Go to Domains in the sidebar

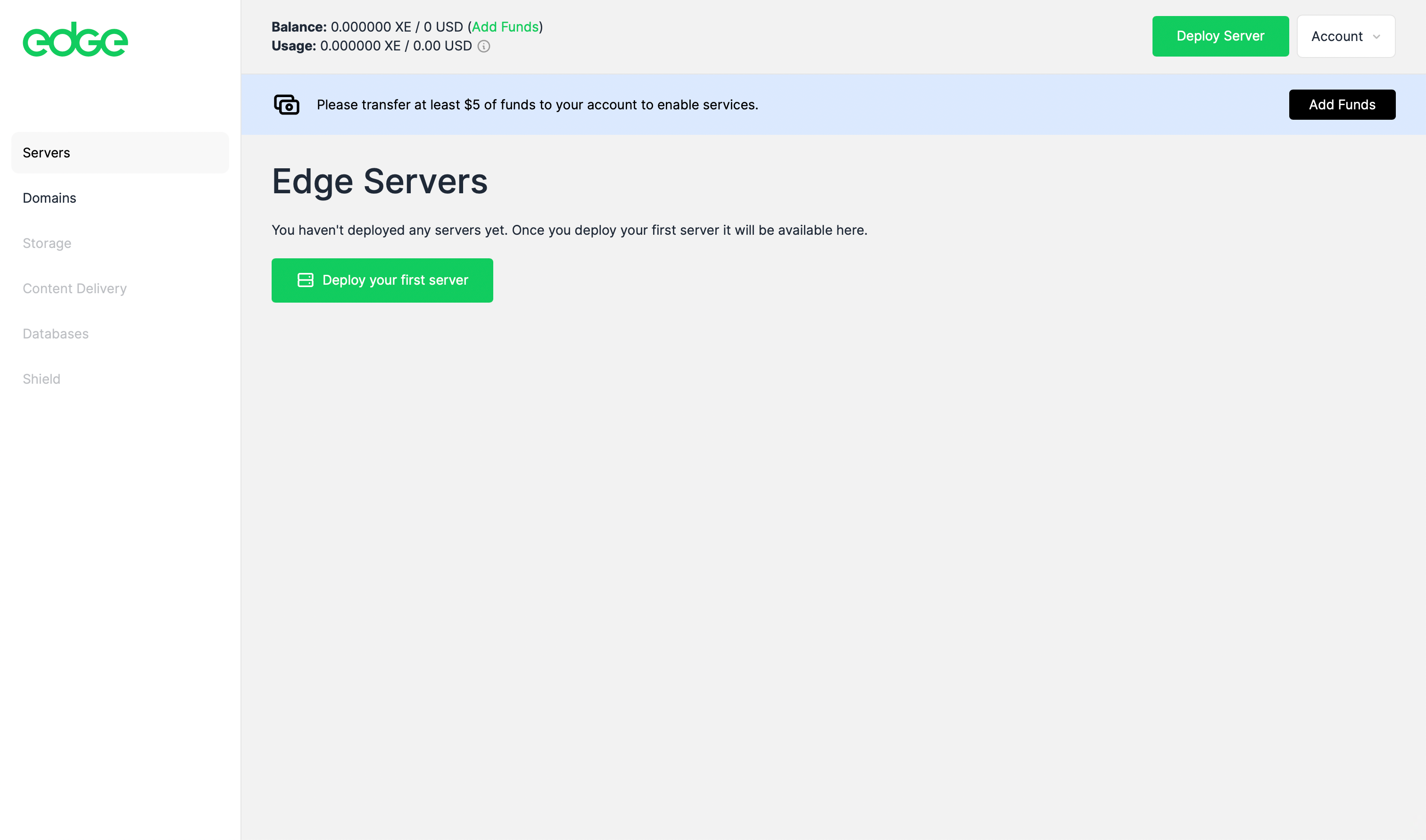(49, 198)
